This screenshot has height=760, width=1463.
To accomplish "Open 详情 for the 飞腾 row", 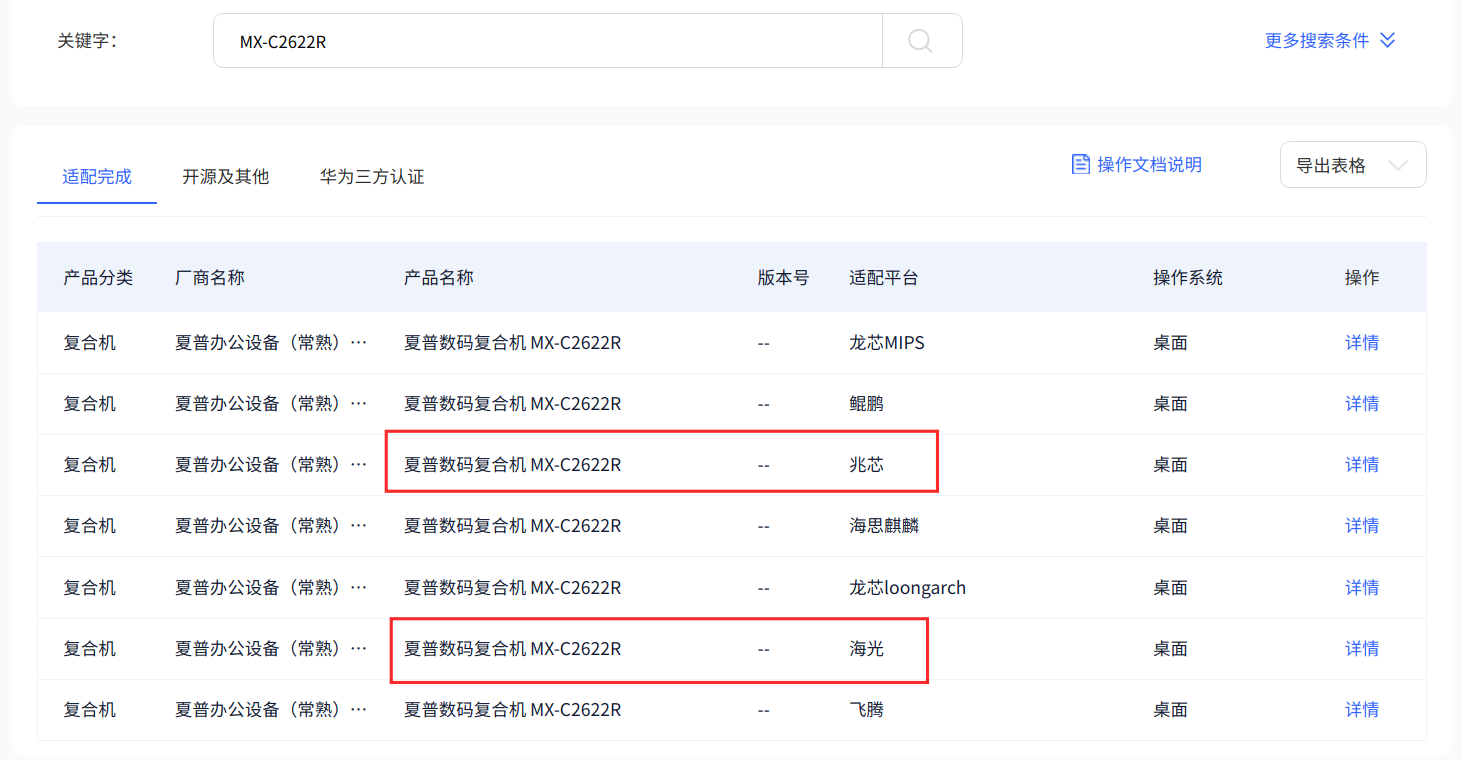I will [1362, 710].
